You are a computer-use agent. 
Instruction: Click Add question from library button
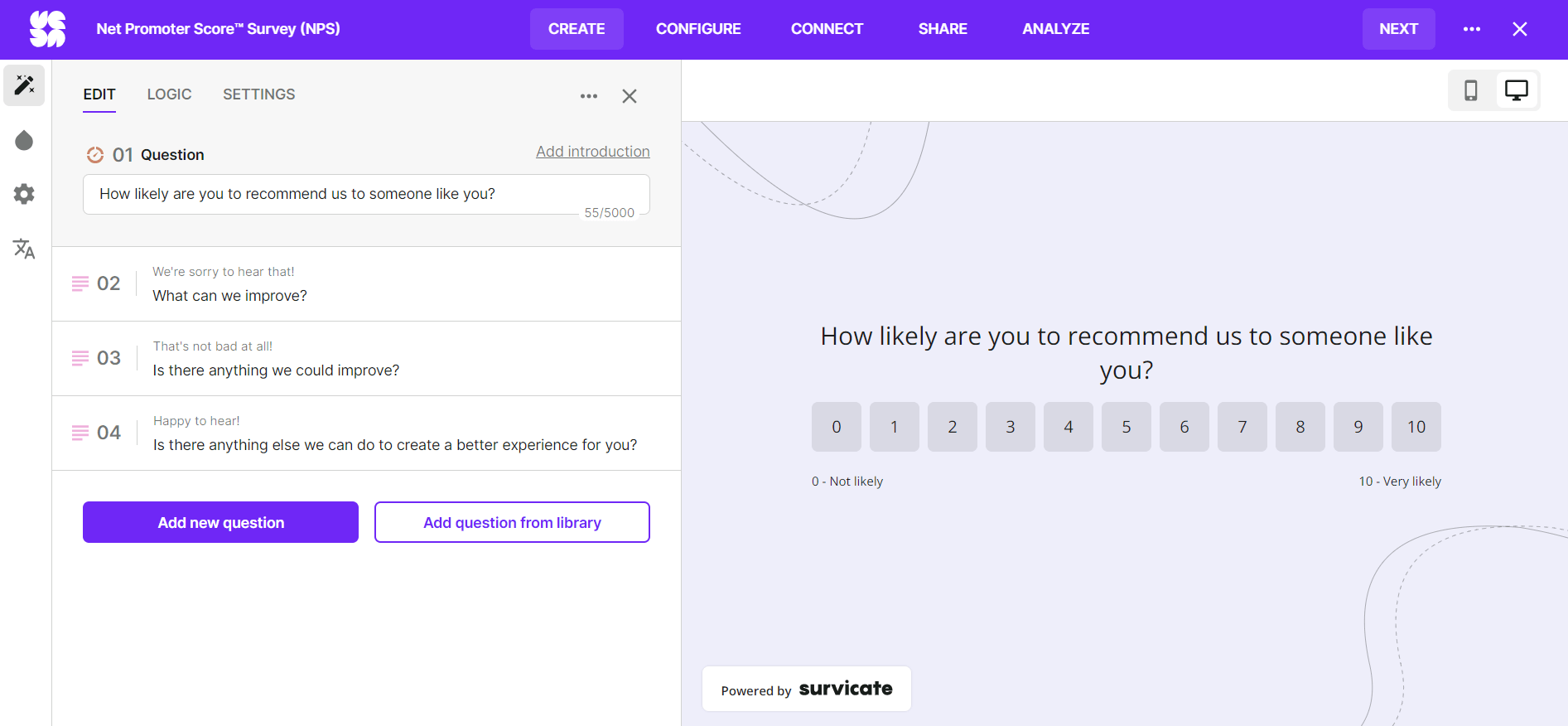point(512,522)
